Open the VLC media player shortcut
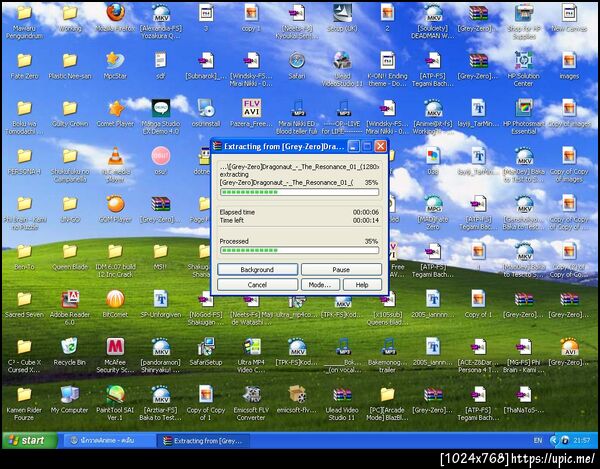Screen dimensions: 600x469 coord(115,156)
